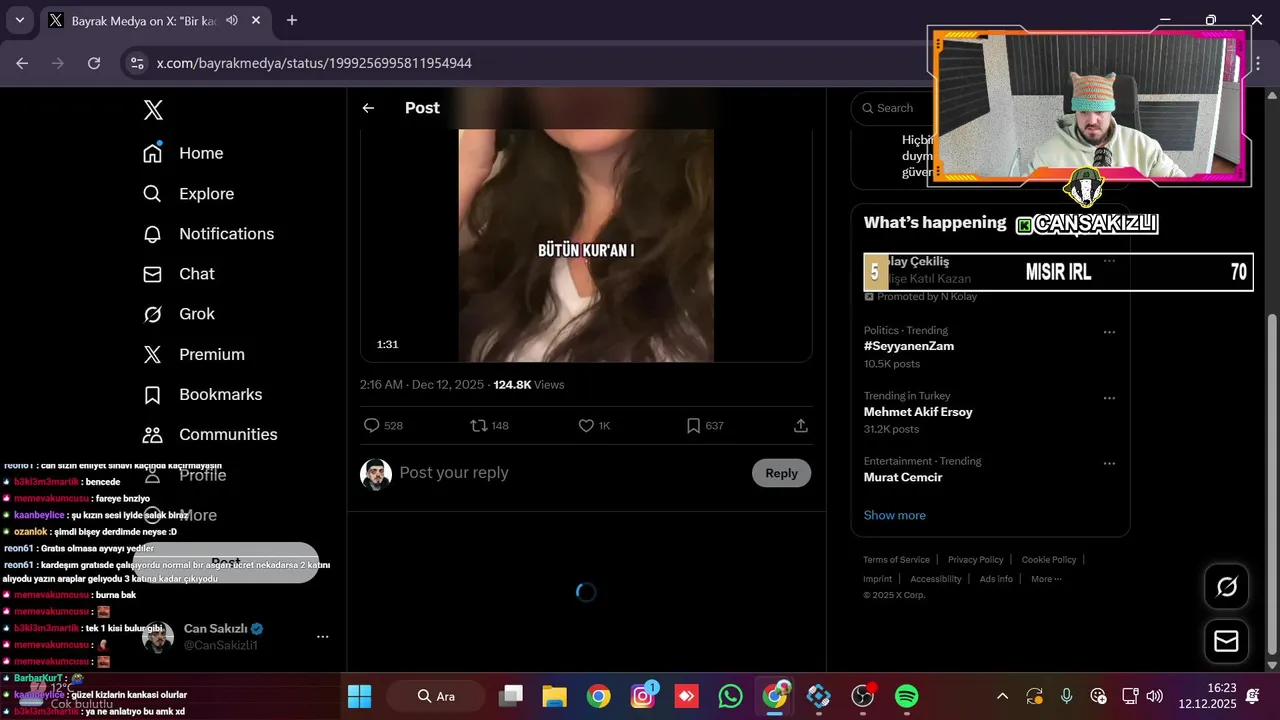
Task: Open the Windows Start menu
Action: coord(359,696)
